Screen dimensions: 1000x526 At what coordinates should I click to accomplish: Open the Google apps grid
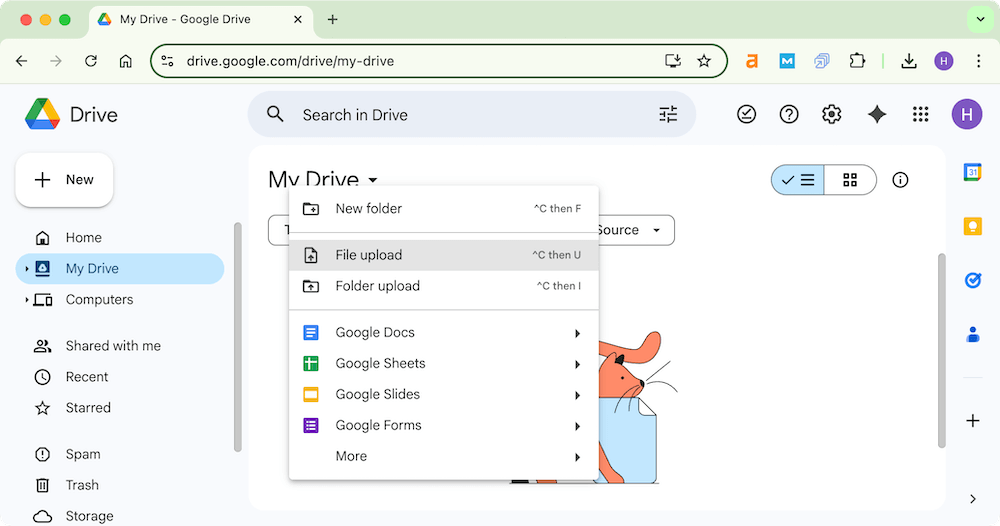click(x=921, y=115)
